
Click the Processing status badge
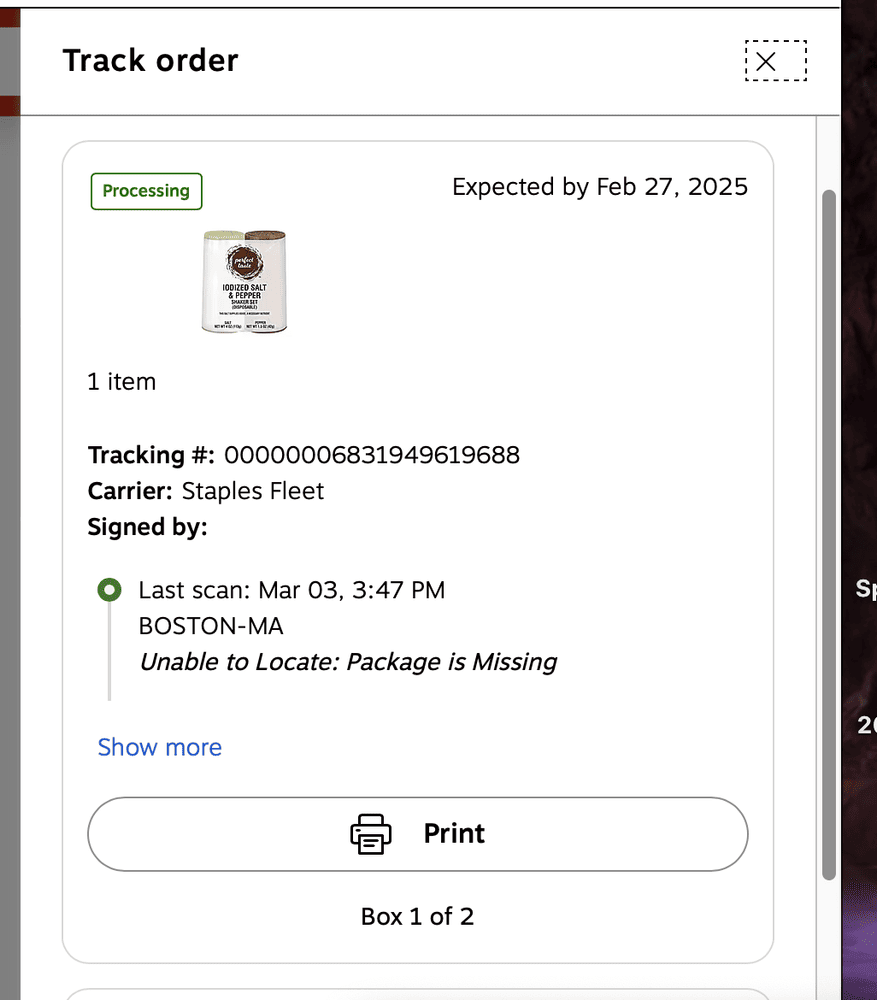click(x=146, y=191)
